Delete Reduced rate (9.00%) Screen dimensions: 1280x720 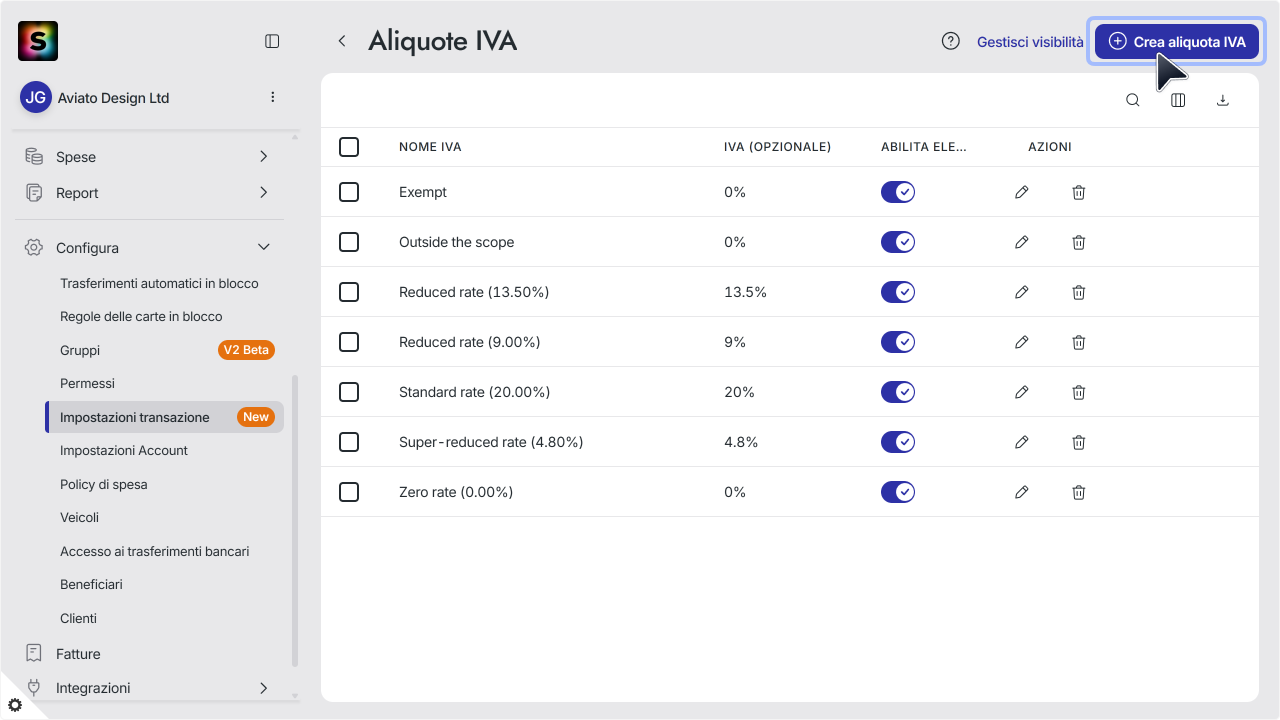pos(1079,342)
